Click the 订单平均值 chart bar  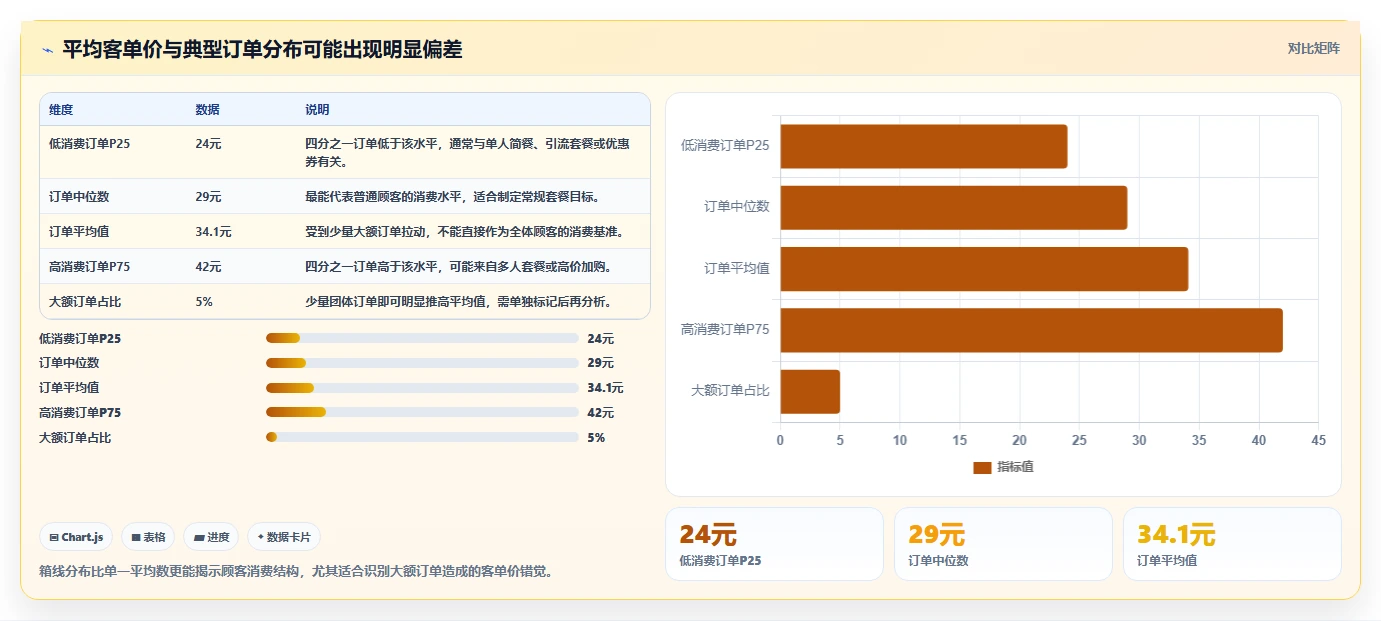click(x=984, y=269)
